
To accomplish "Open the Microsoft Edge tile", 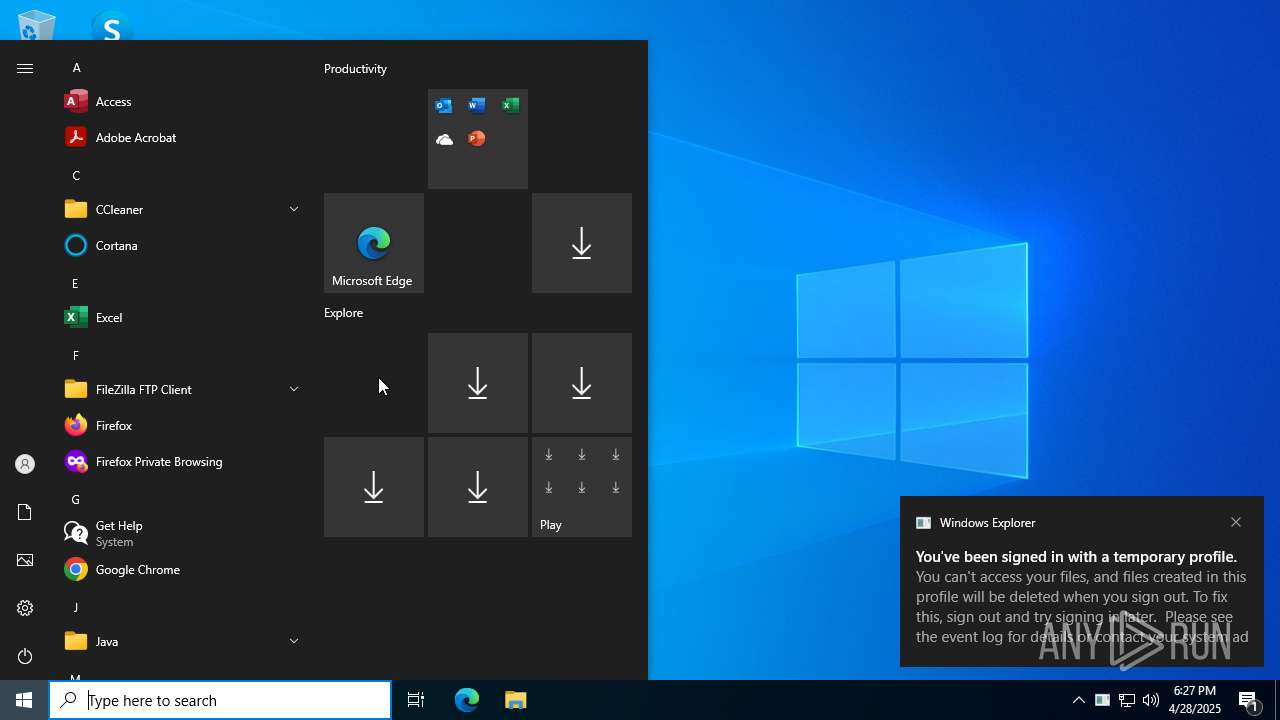I will pyautogui.click(x=374, y=243).
